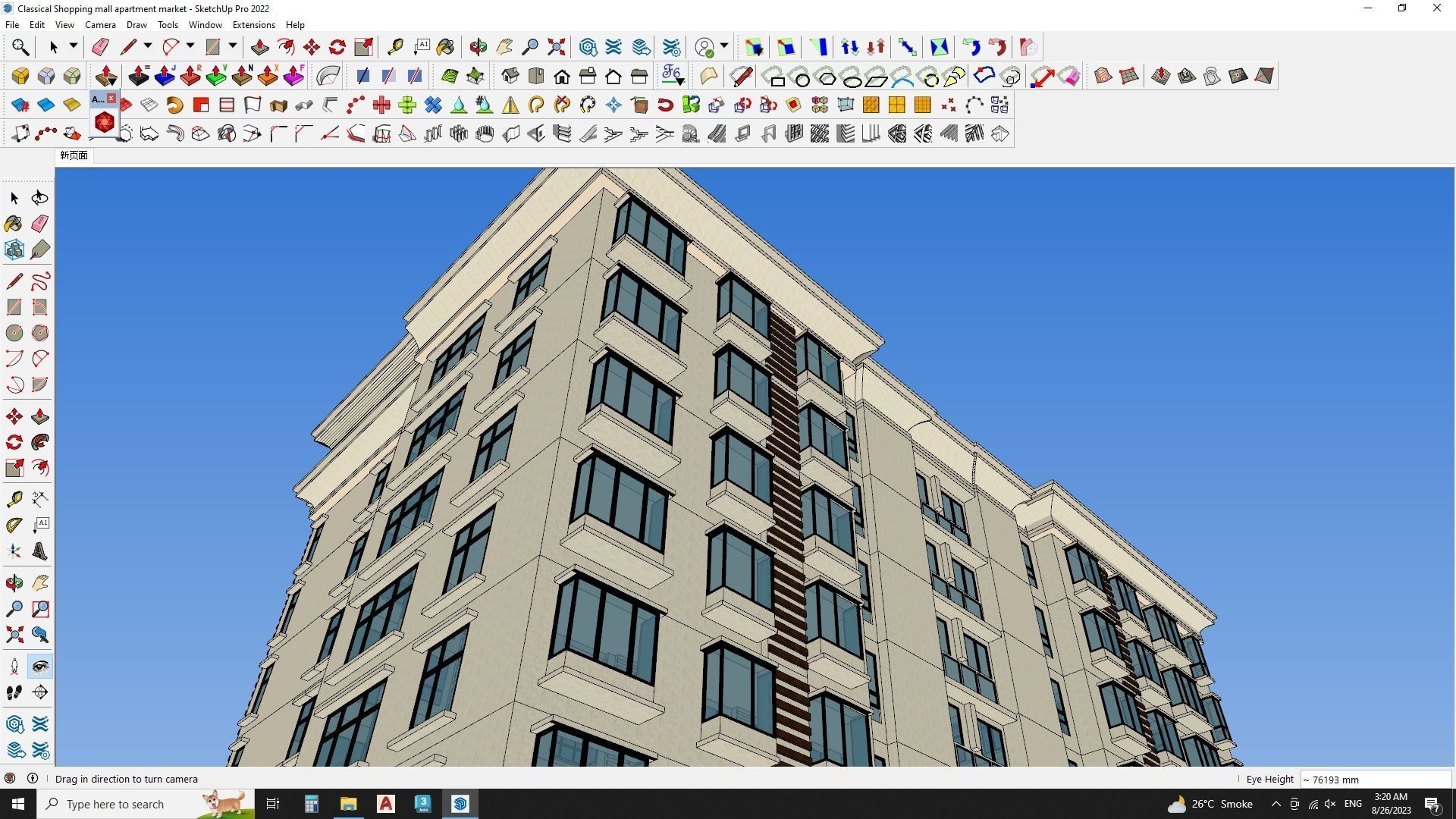Open the Camera menu
Screen dimensions: 1456x819
click(x=100, y=25)
